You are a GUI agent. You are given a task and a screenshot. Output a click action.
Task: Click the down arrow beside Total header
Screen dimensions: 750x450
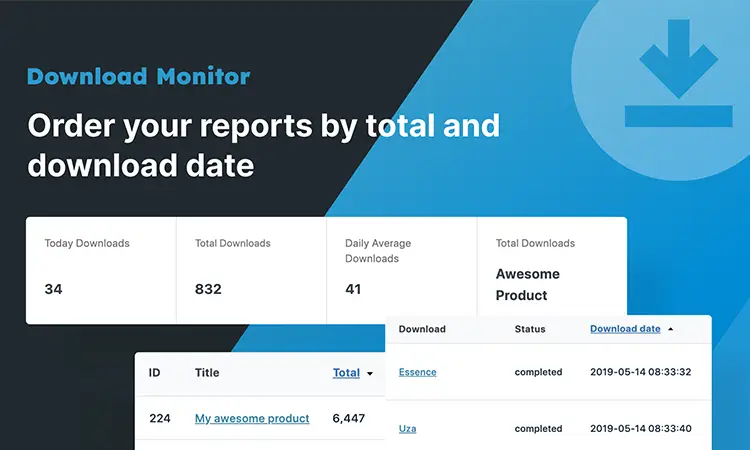pos(370,374)
